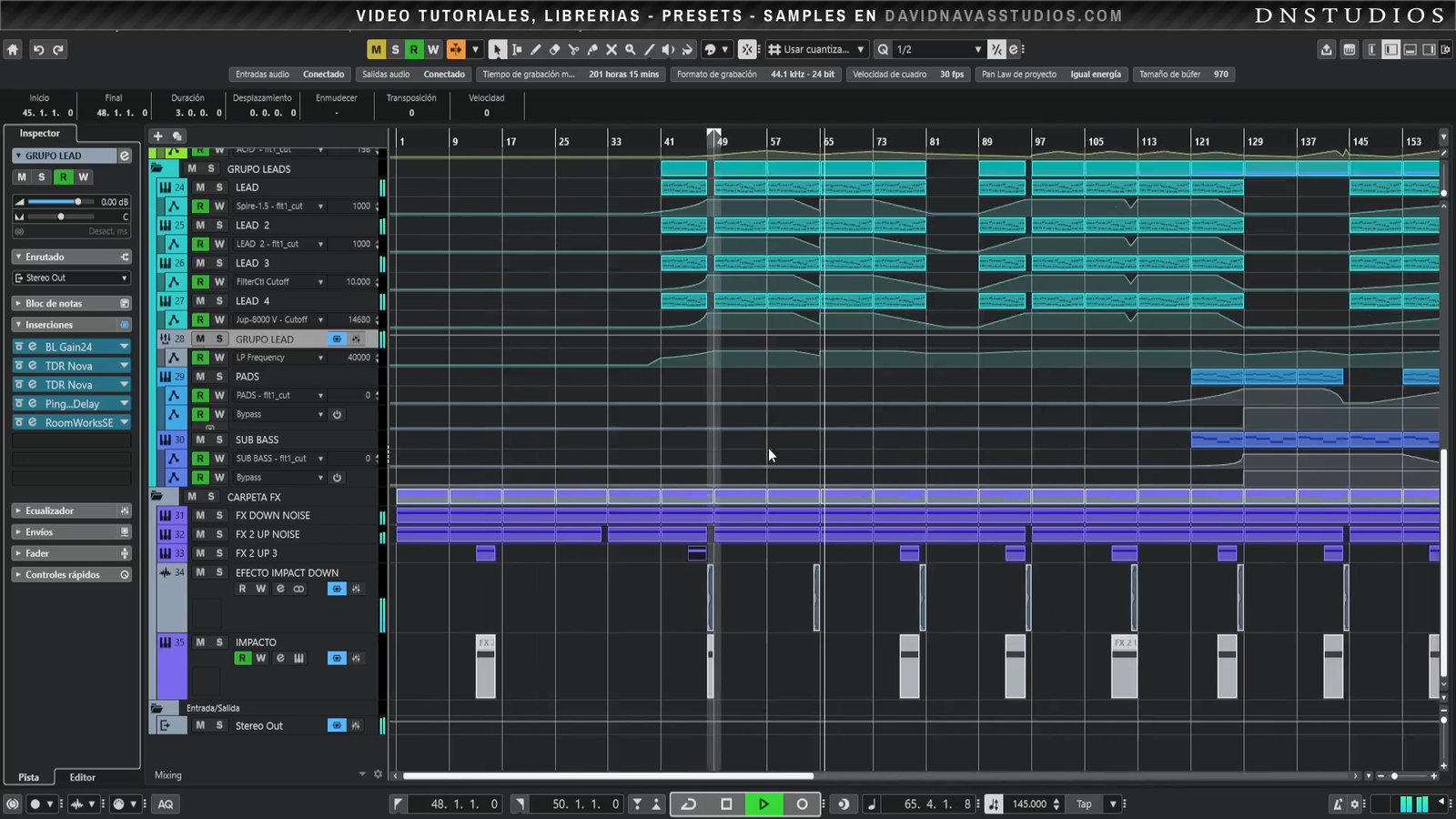Open the Inspector tab
Image resolution: width=1456 pixels, height=819 pixels.
pyautogui.click(x=40, y=133)
